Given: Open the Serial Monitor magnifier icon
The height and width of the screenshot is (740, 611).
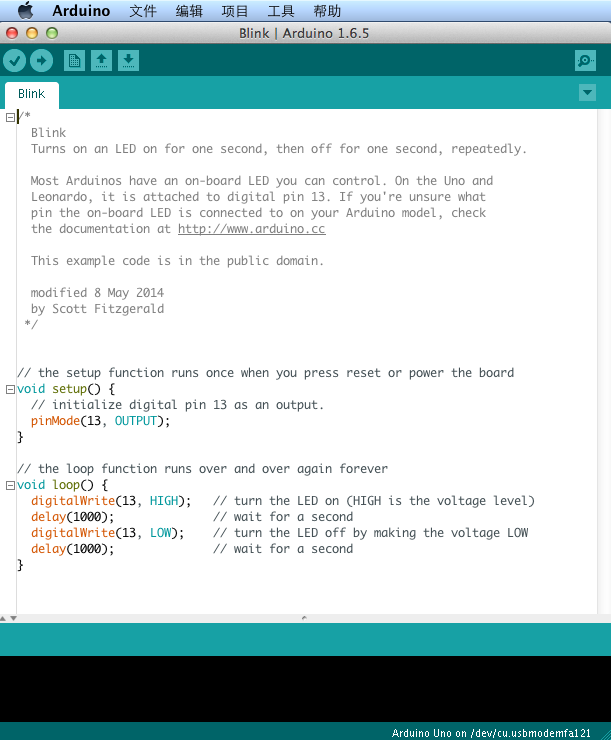Looking at the screenshot, I should click(586, 61).
